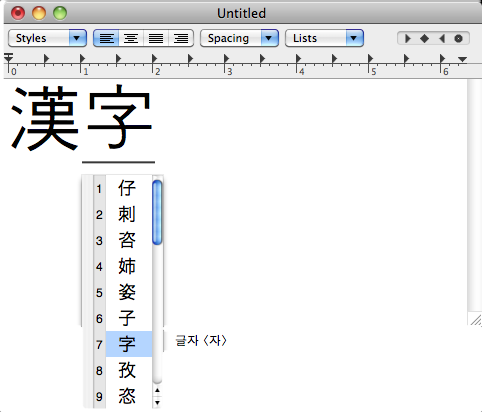Select left text alignment
This screenshot has width=482, height=412.
coord(106,38)
